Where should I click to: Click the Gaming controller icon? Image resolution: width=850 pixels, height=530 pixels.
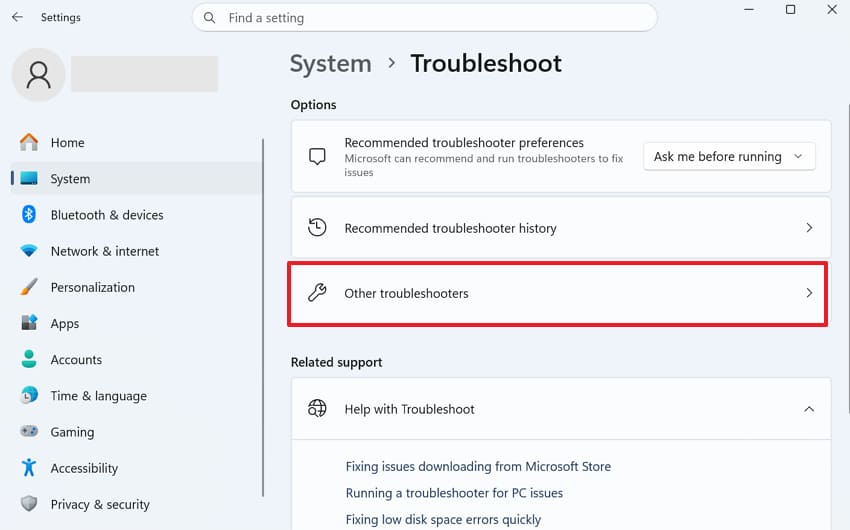(x=29, y=431)
